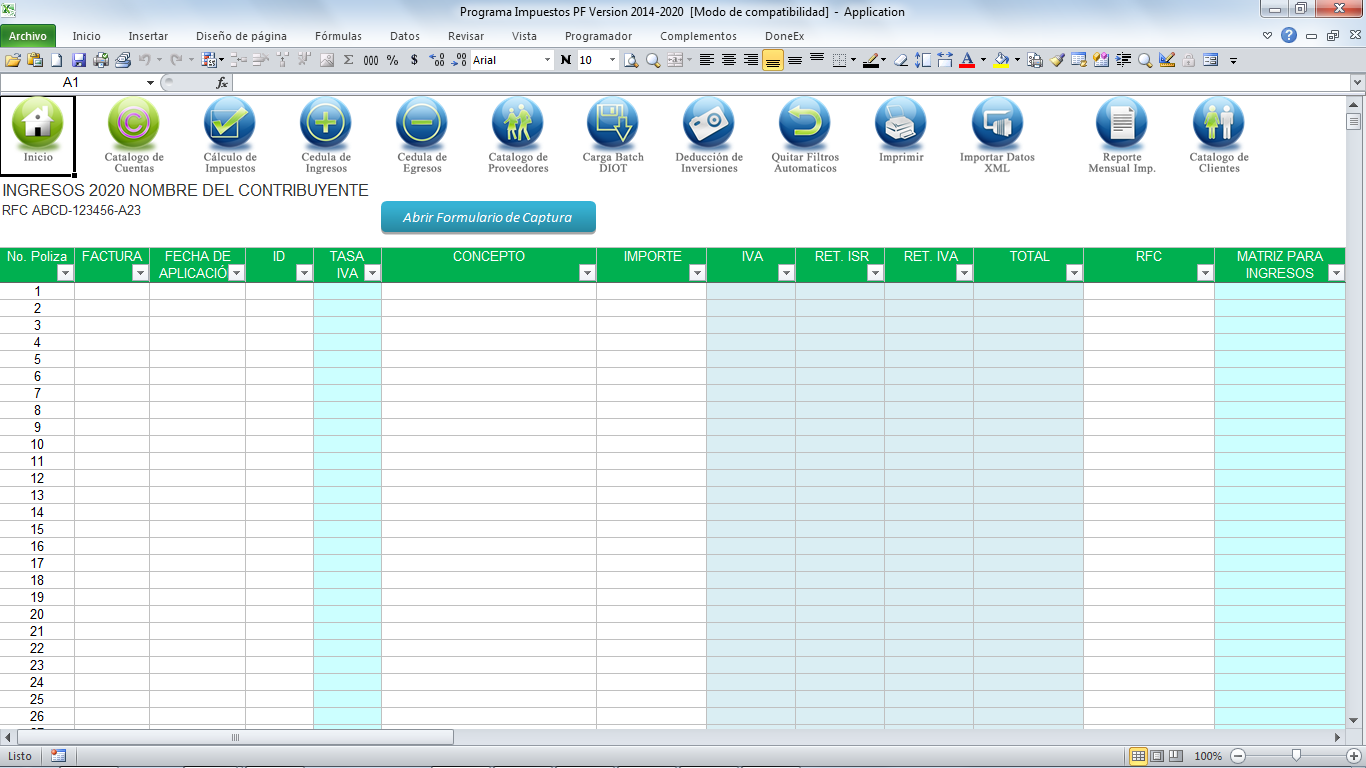Open Catalogo de Proveedores
1366x768 pixels.
click(x=518, y=124)
